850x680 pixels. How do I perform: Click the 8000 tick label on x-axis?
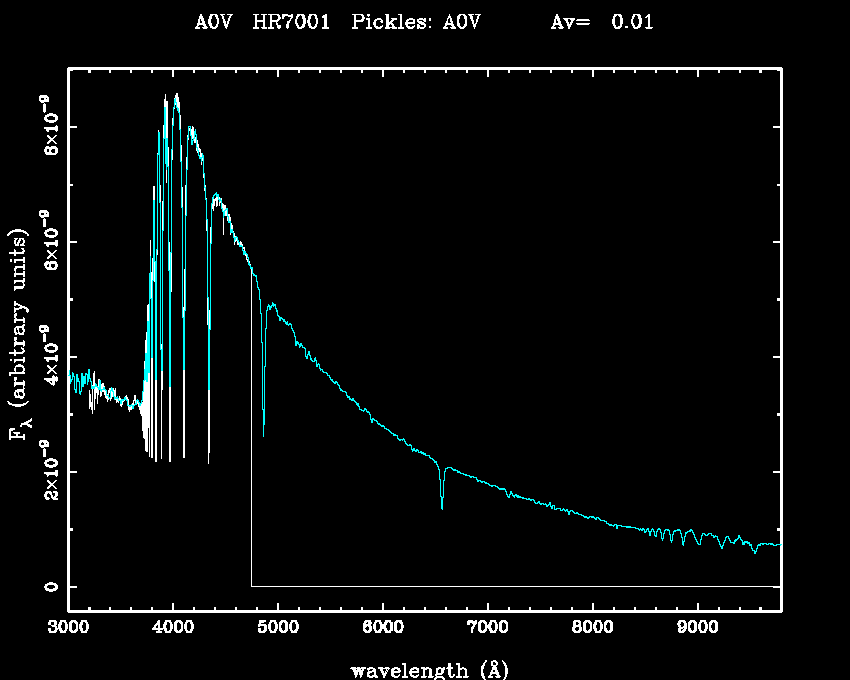click(592, 629)
